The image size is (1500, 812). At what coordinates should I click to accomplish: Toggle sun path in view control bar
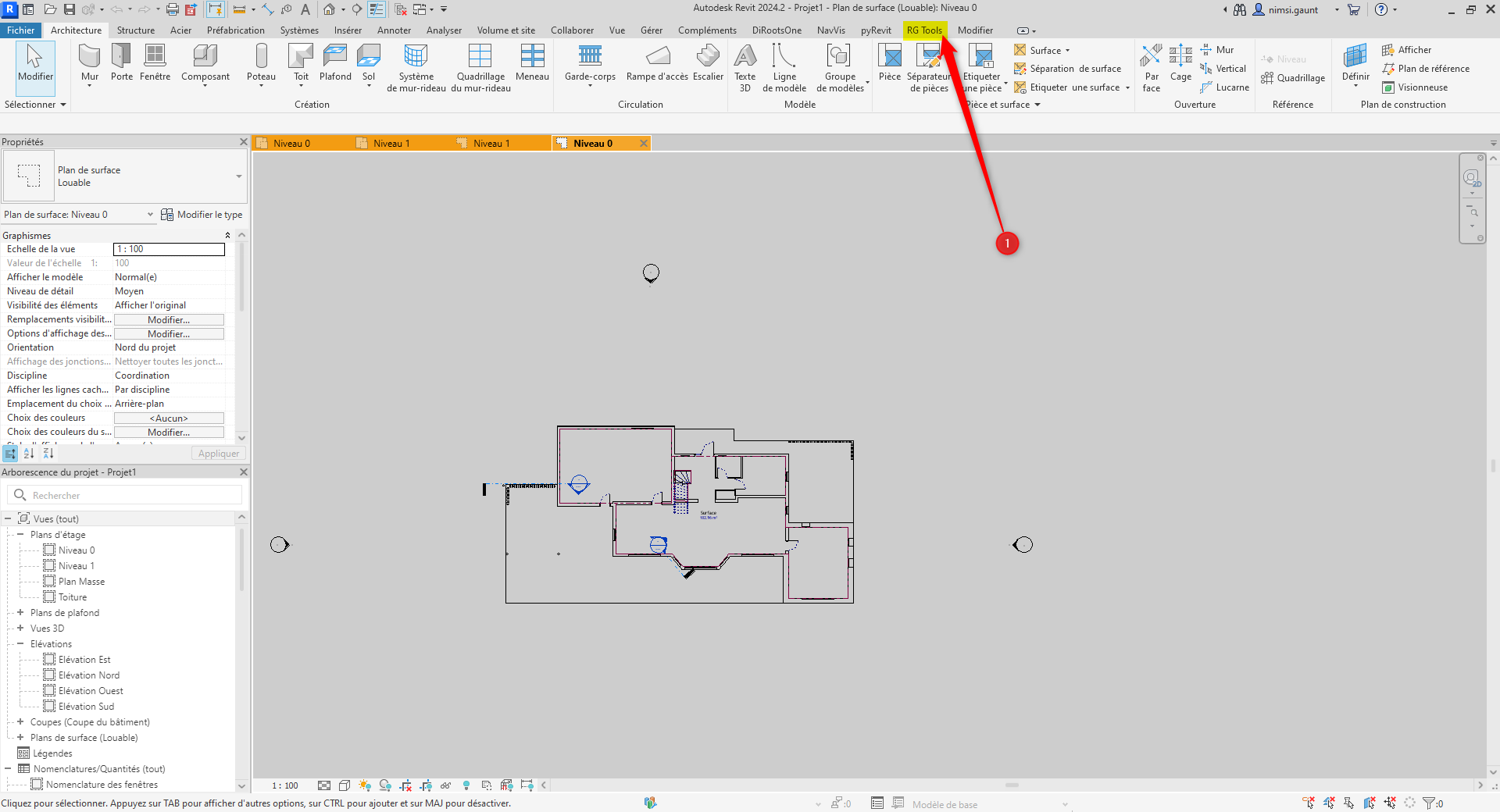tap(365, 785)
